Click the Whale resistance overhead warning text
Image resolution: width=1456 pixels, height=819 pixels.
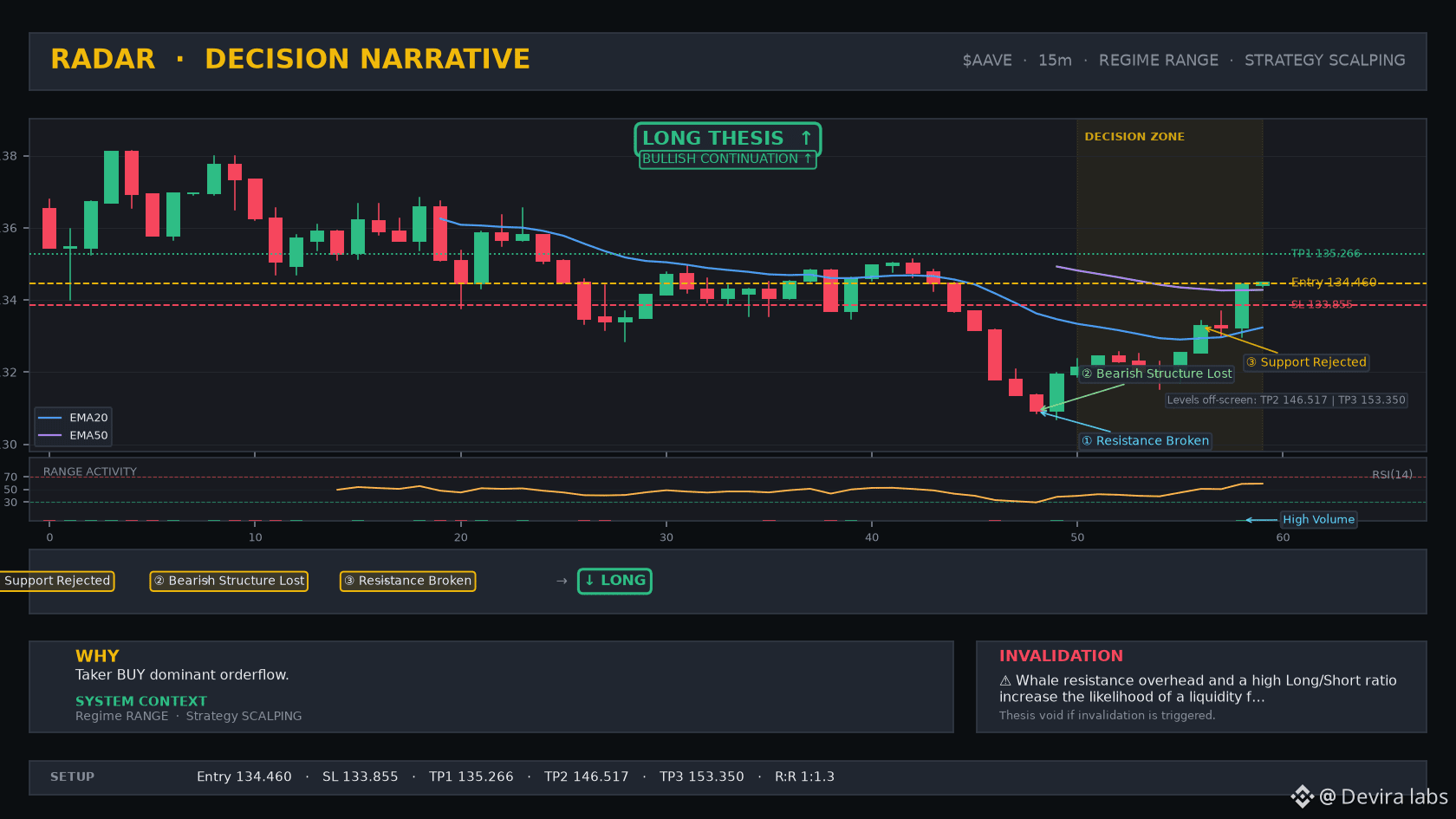pos(1198,689)
